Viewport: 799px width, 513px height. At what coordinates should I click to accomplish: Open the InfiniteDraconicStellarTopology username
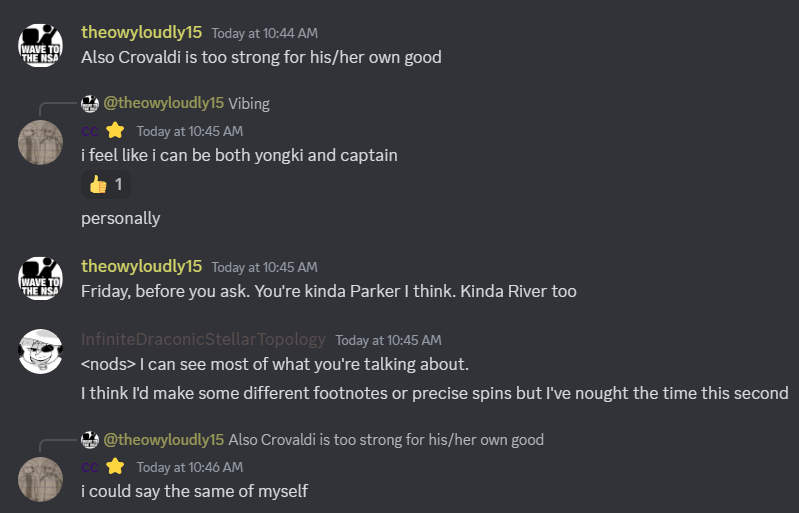tap(203, 339)
